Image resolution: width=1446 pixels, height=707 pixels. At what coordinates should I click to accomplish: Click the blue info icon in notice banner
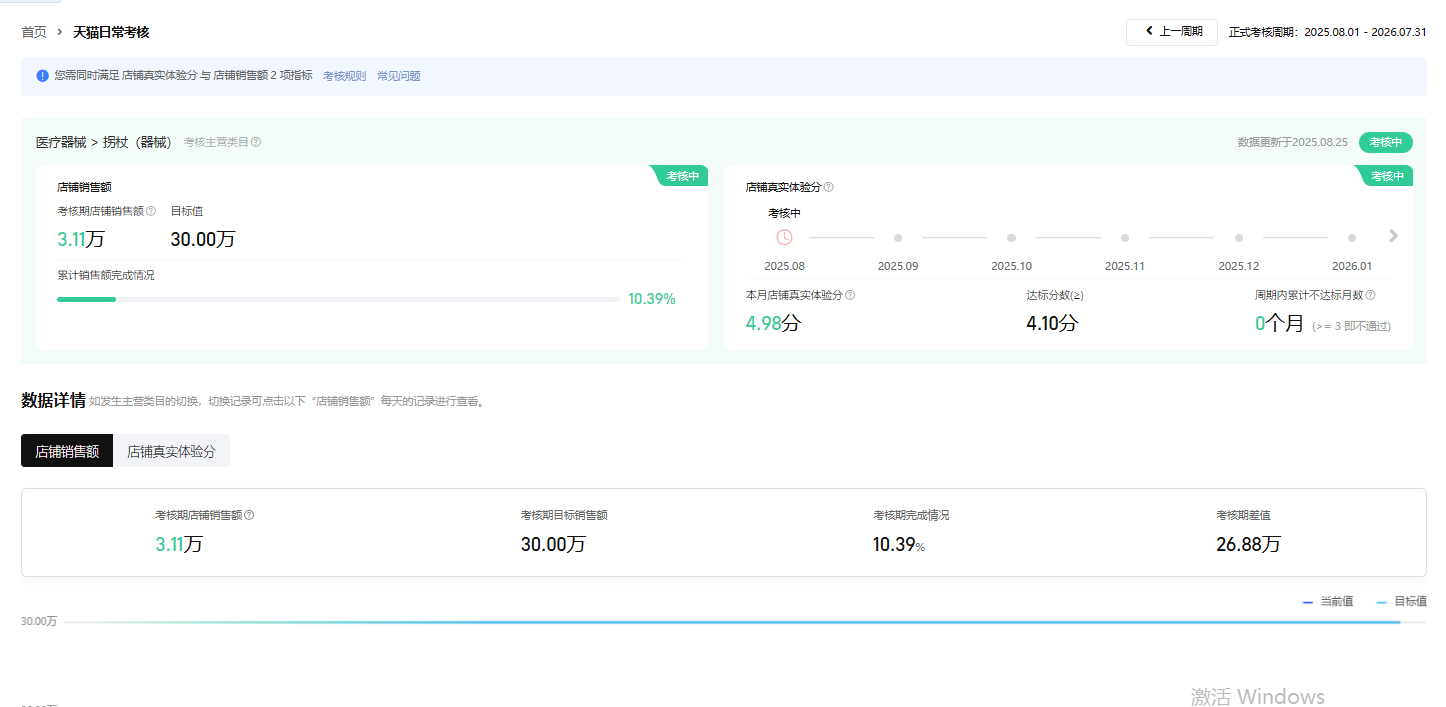42,76
